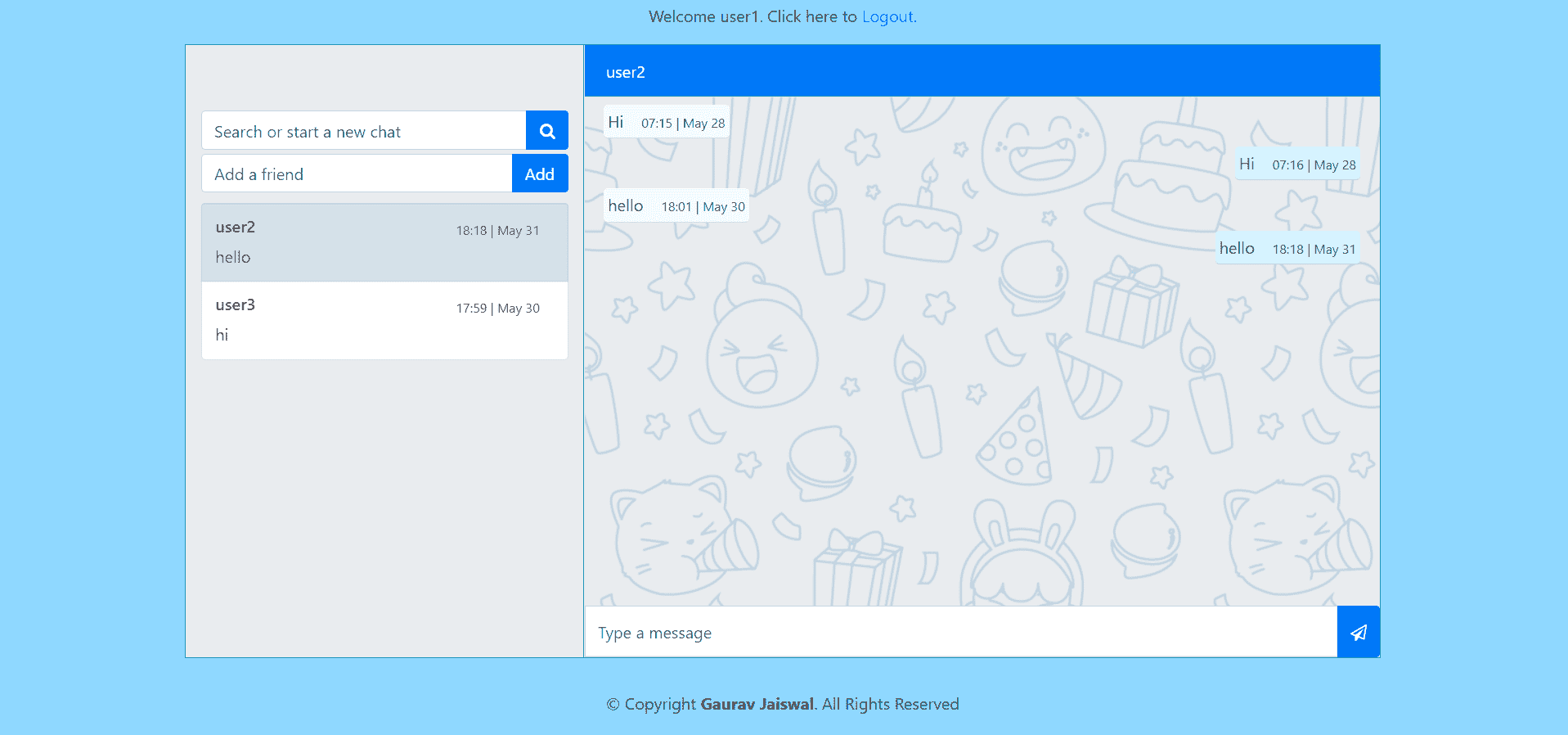1568x735 pixels.
Task: Focus the 'Type a message' box
Action: (x=960, y=633)
